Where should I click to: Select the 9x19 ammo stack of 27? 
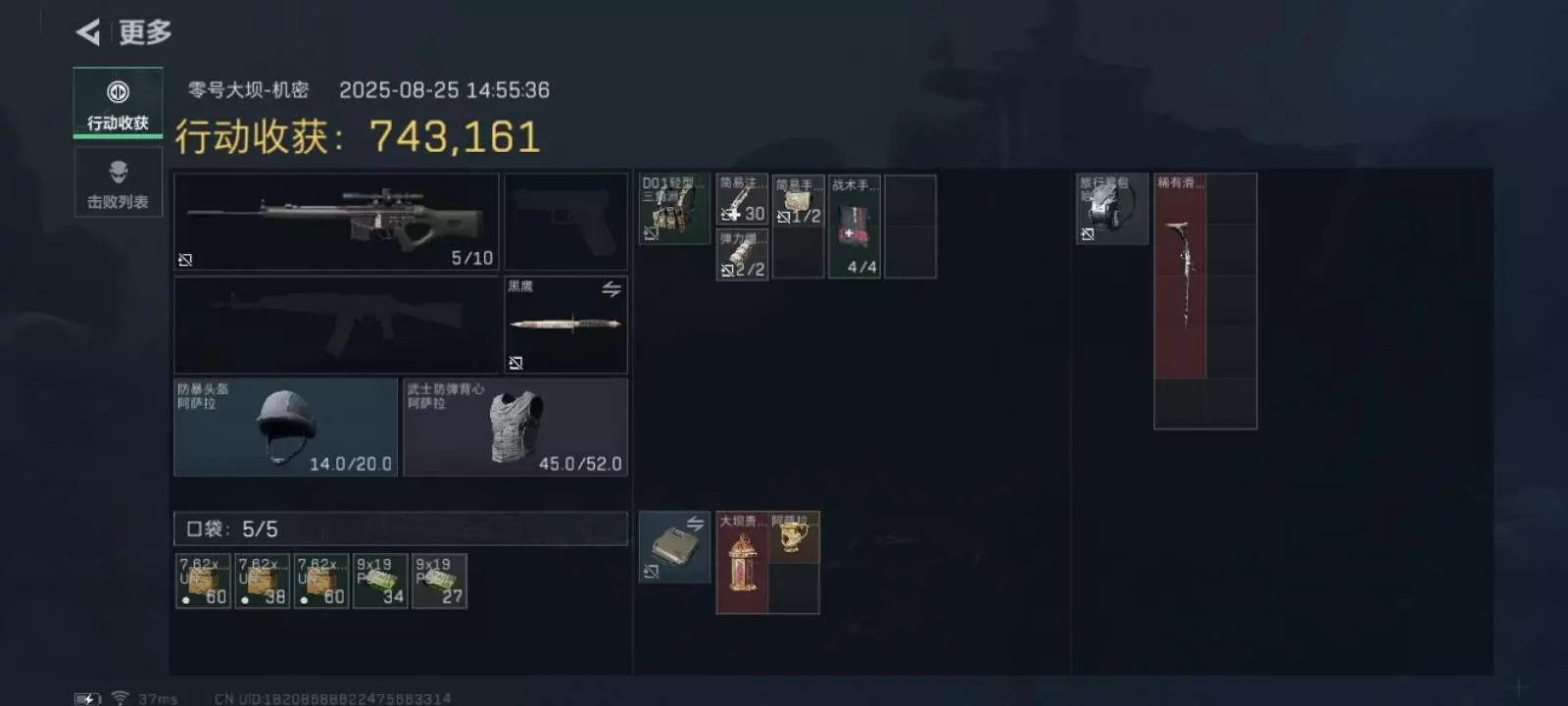pos(439,580)
